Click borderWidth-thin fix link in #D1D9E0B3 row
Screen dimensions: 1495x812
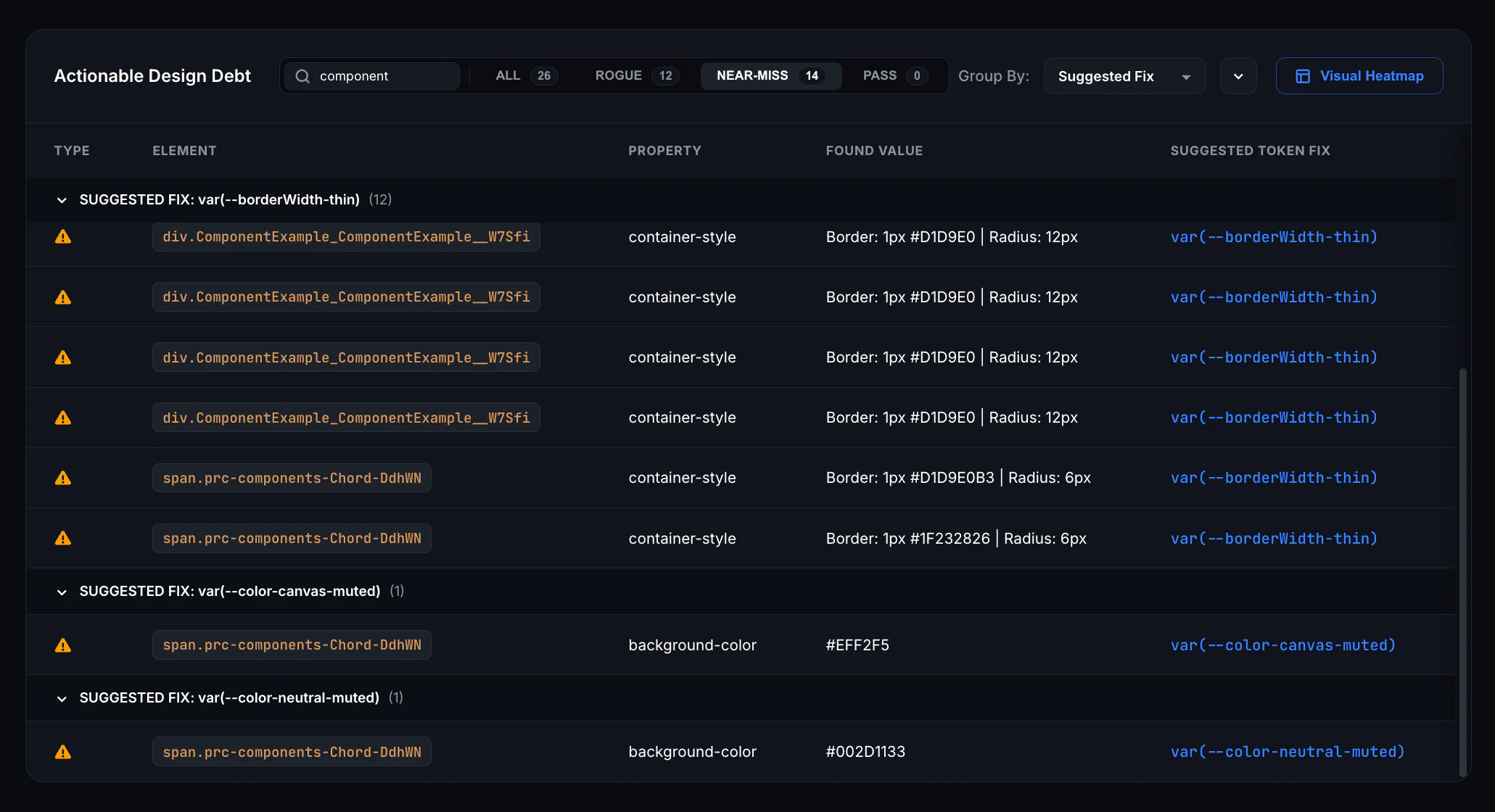[1274, 478]
